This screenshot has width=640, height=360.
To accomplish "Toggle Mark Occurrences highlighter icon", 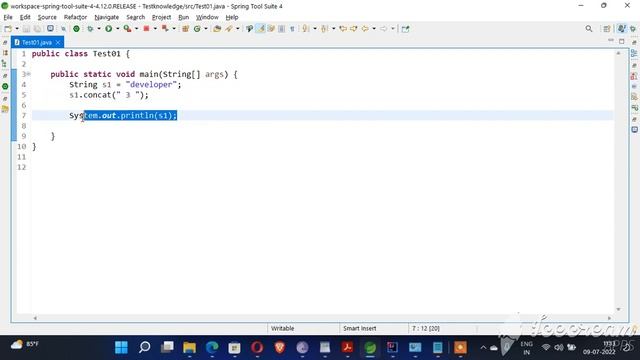I will 260,29.
